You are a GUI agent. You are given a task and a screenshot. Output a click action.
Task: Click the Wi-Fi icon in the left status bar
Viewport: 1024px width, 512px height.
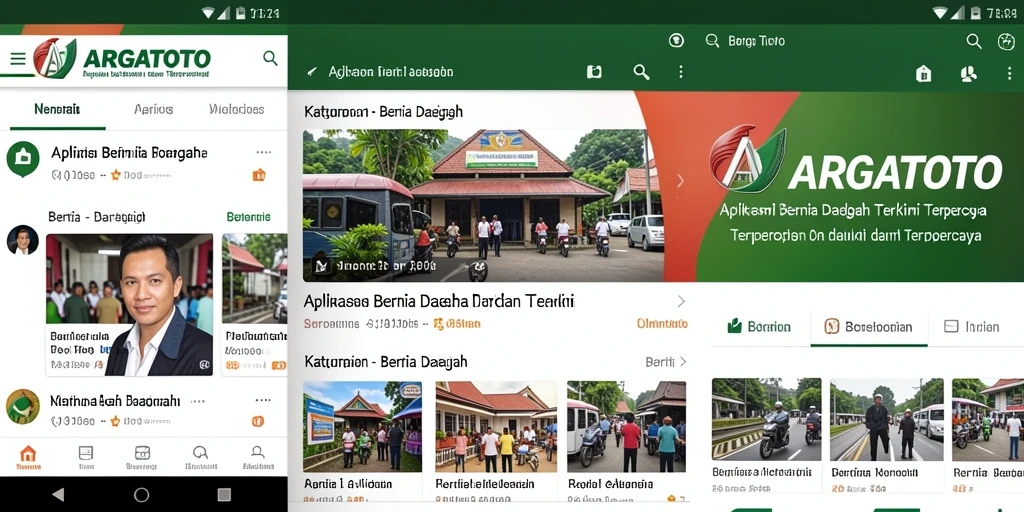pyautogui.click(x=208, y=12)
